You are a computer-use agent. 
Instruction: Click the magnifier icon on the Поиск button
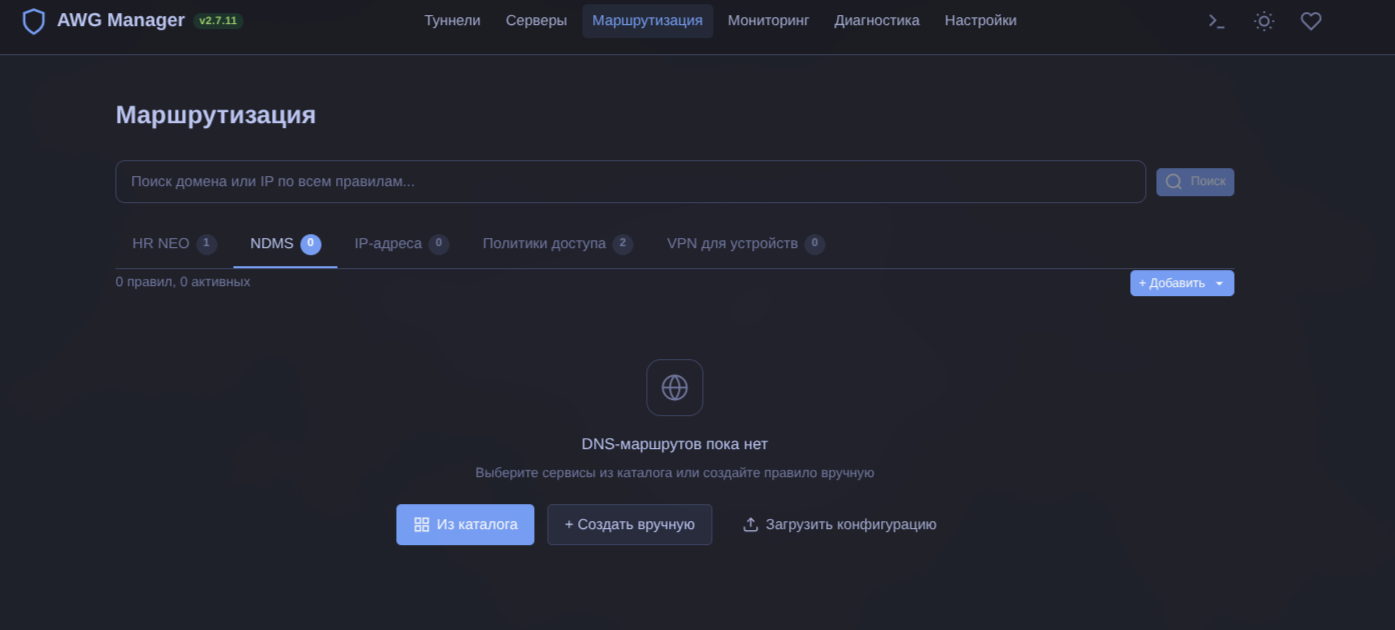(x=1173, y=181)
